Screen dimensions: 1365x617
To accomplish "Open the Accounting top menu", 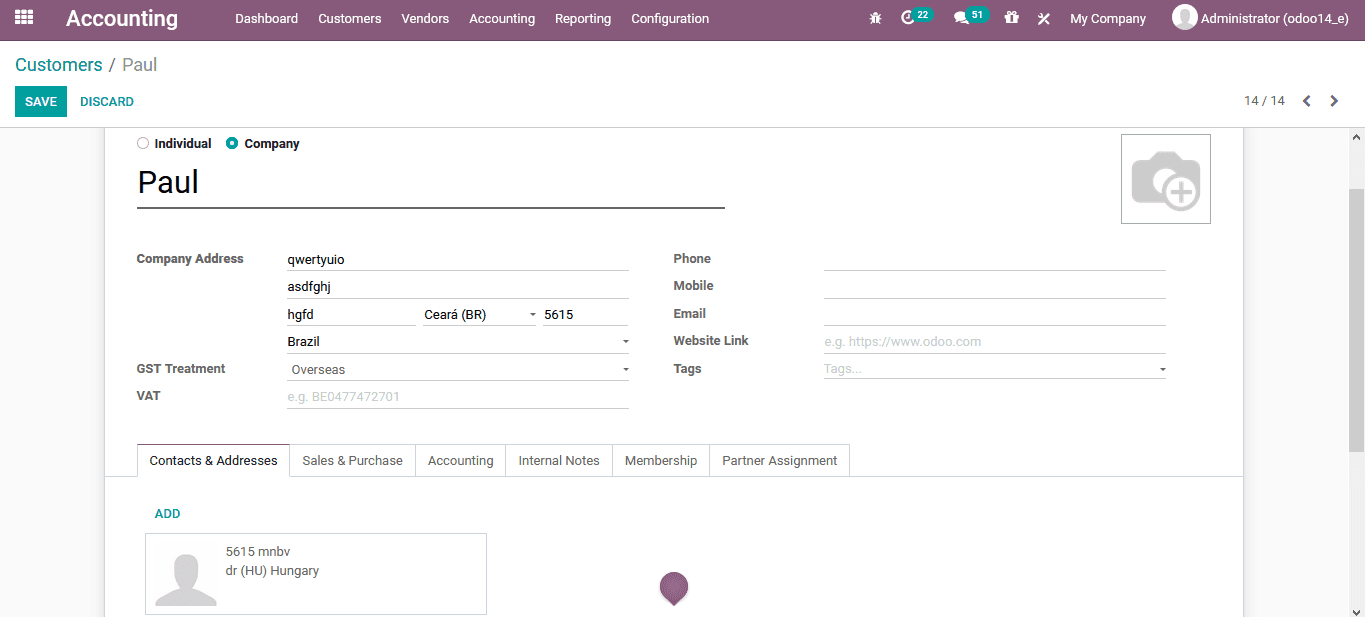I will tap(502, 18).
